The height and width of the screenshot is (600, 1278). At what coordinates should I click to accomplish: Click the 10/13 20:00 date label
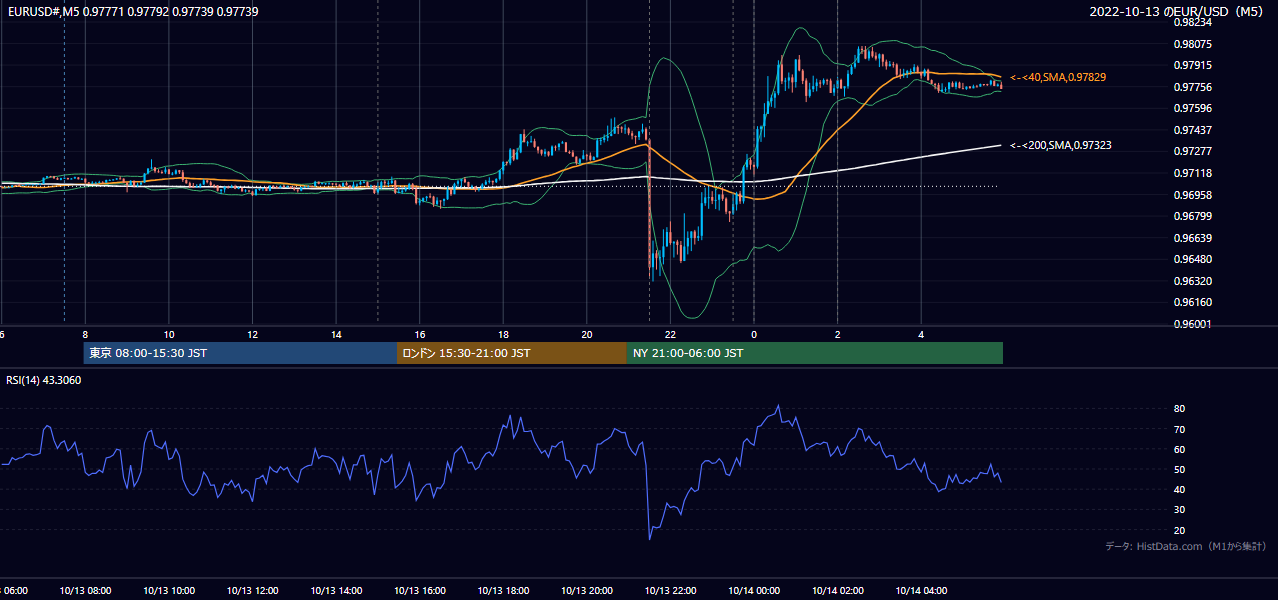[x=587, y=591]
